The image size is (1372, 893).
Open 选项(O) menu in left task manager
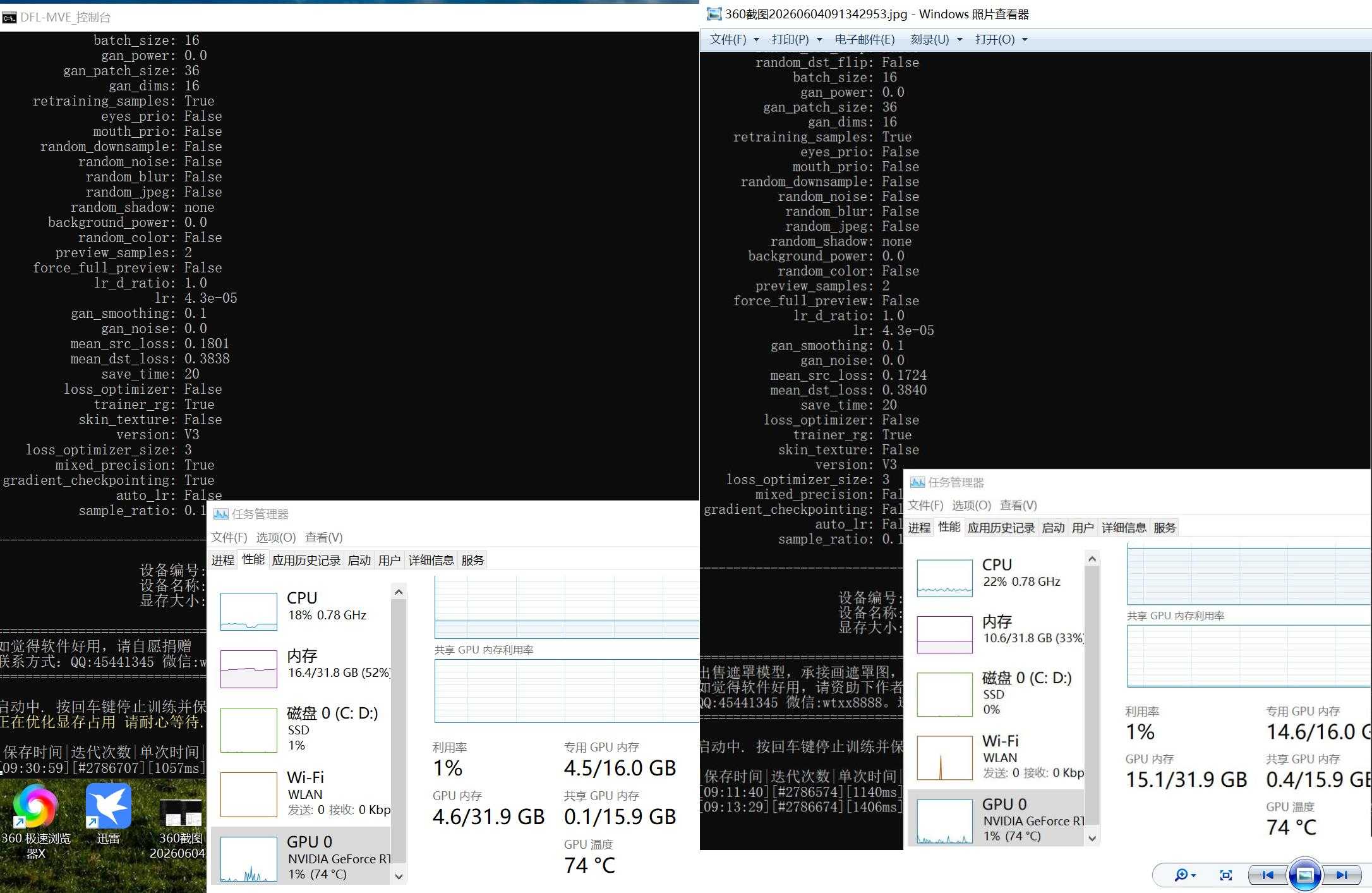coord(276,537)
